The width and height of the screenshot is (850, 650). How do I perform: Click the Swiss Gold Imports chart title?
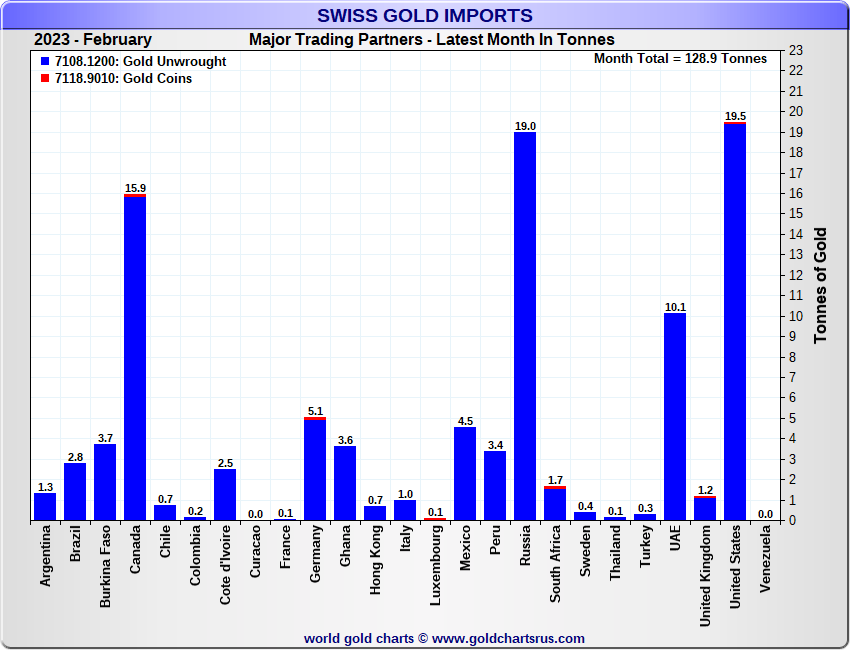424,15
